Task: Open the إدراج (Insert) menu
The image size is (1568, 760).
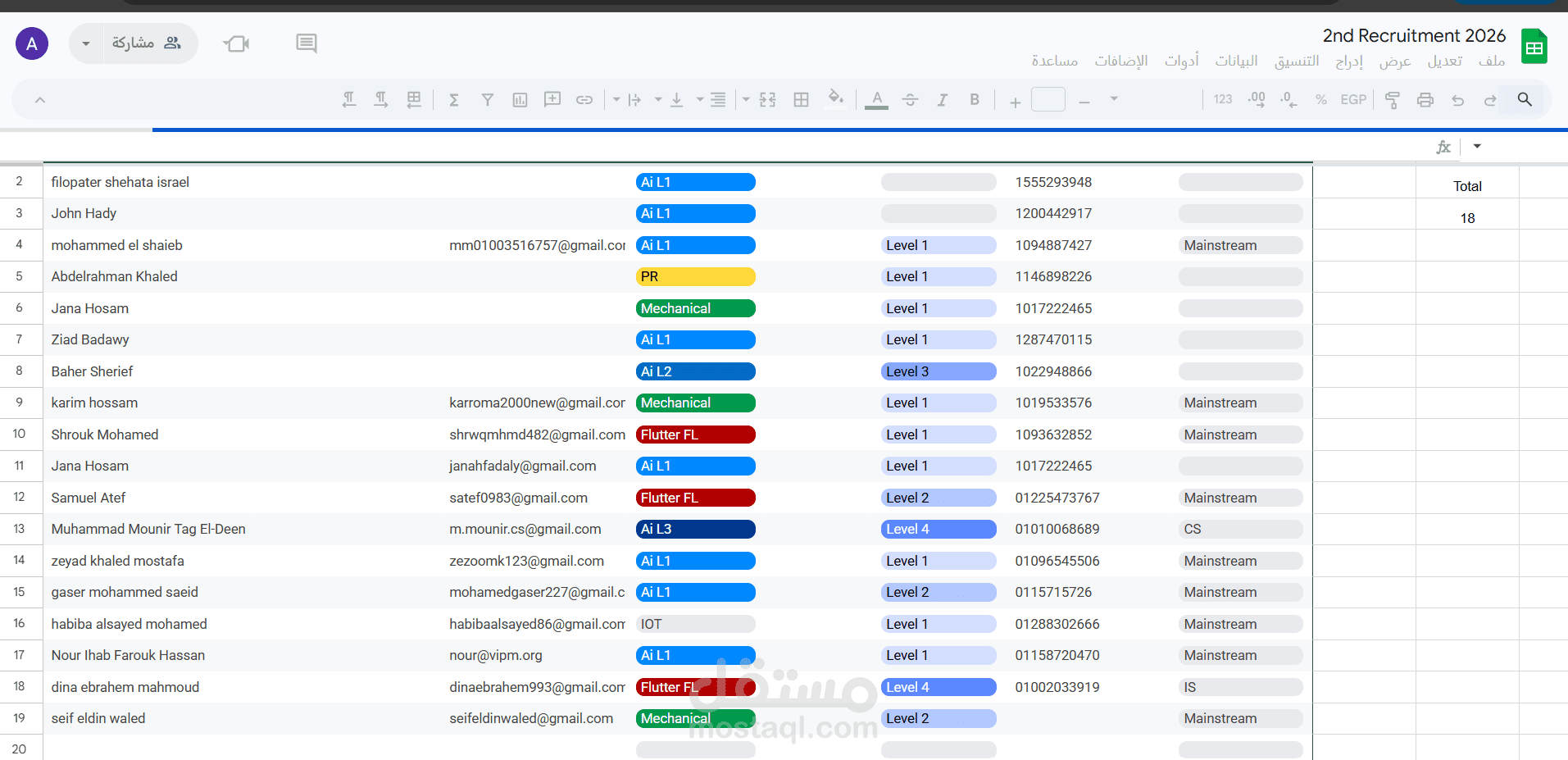Action: (1349, 61)
